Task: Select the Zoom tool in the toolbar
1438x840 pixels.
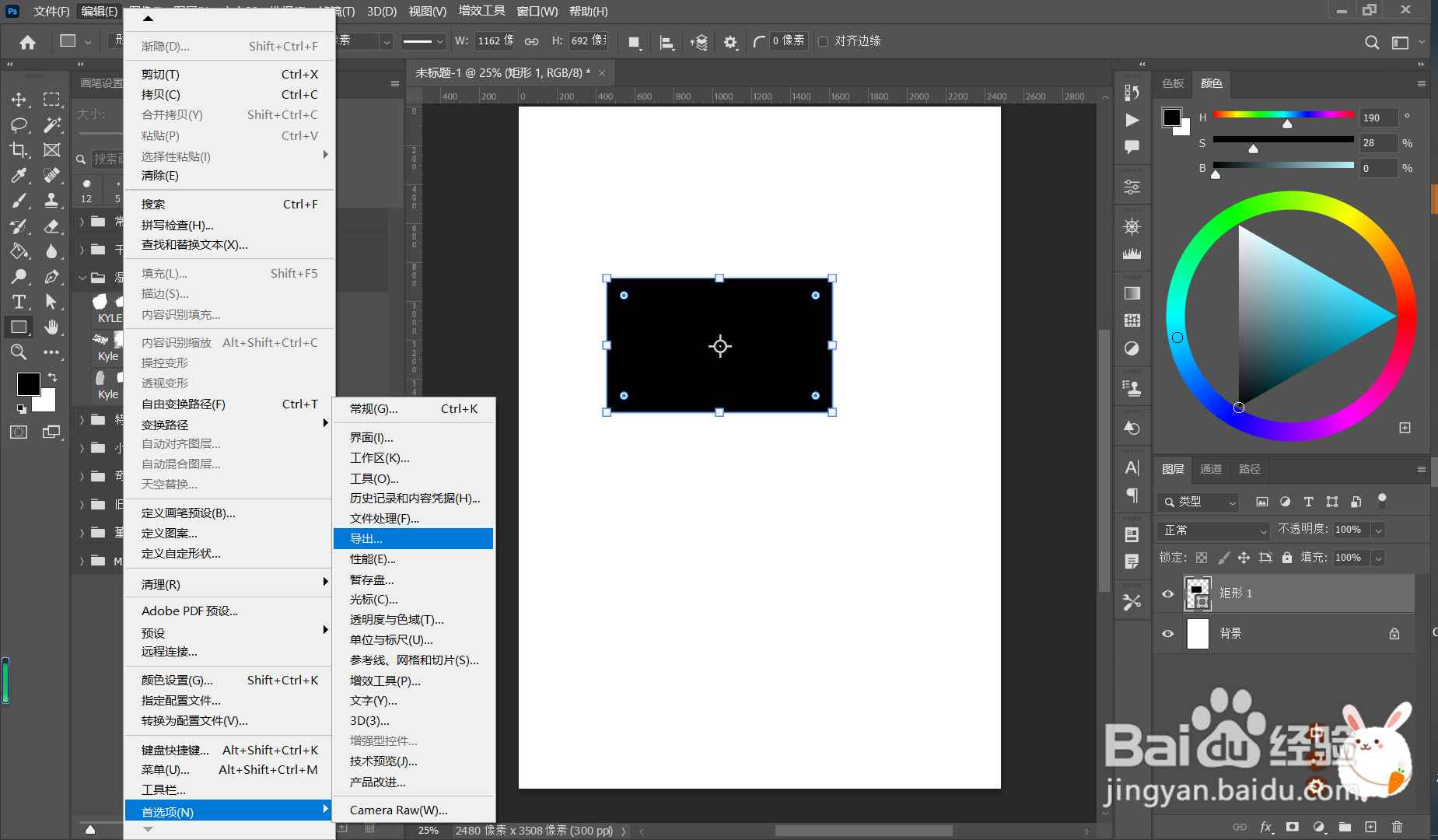Action: point(19,352)
